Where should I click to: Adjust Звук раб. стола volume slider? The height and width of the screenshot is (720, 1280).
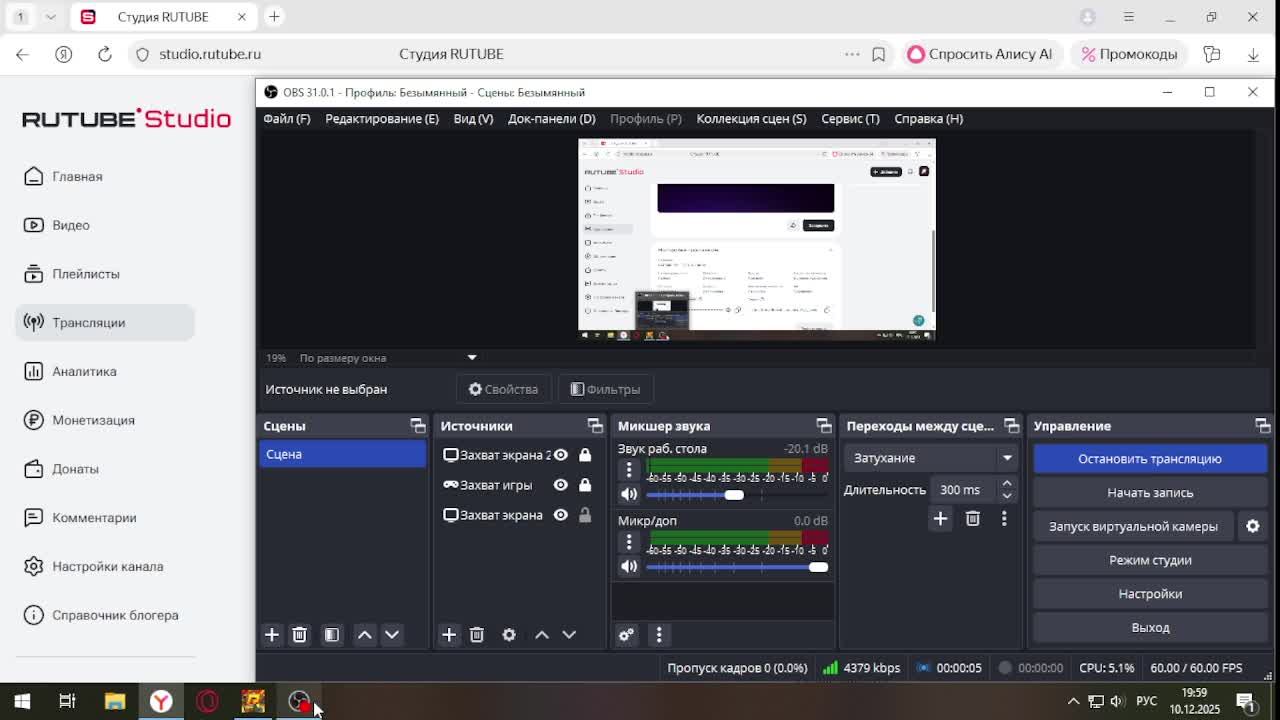point(734,495)
